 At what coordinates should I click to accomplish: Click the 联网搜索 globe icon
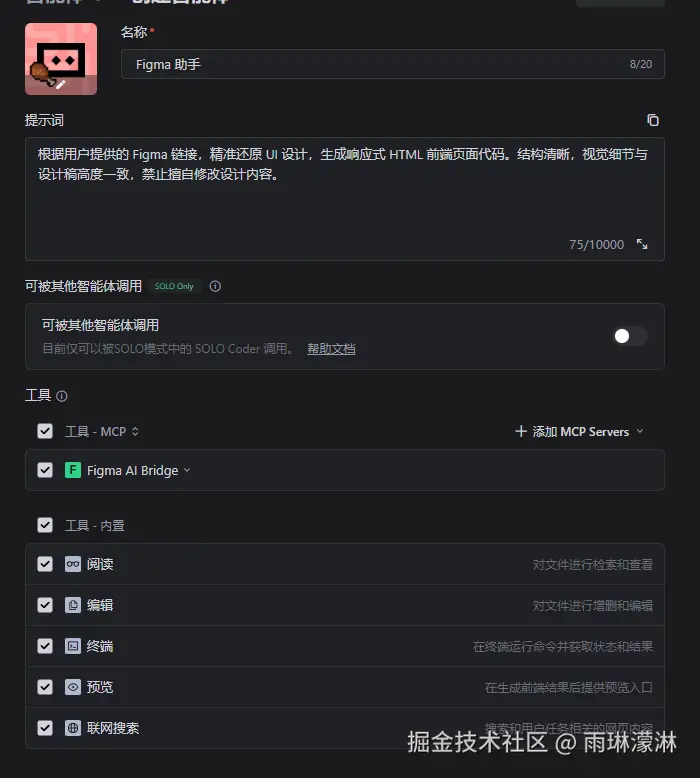point(73,728)
